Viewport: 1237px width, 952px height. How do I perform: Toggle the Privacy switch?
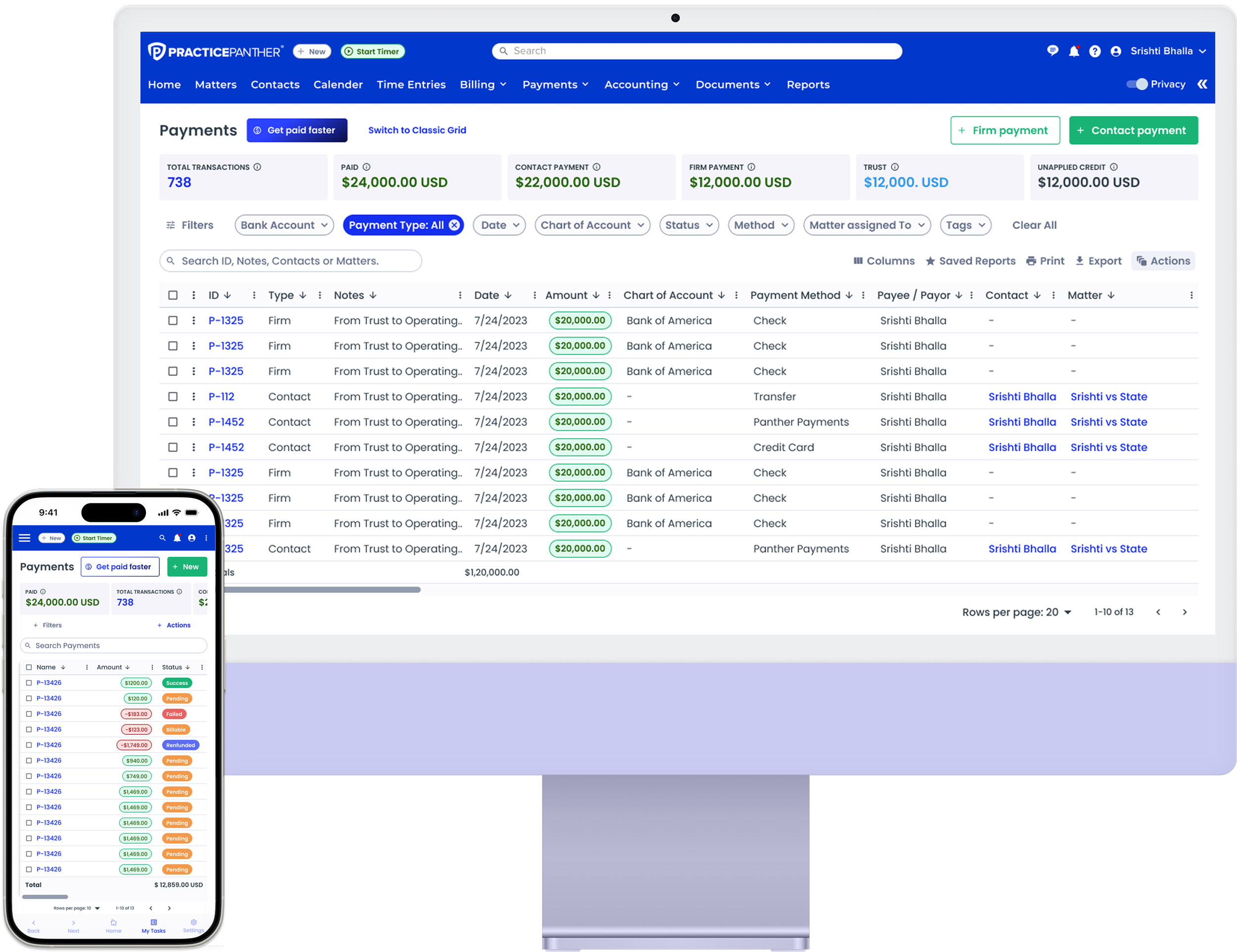tap(1136, 85)
